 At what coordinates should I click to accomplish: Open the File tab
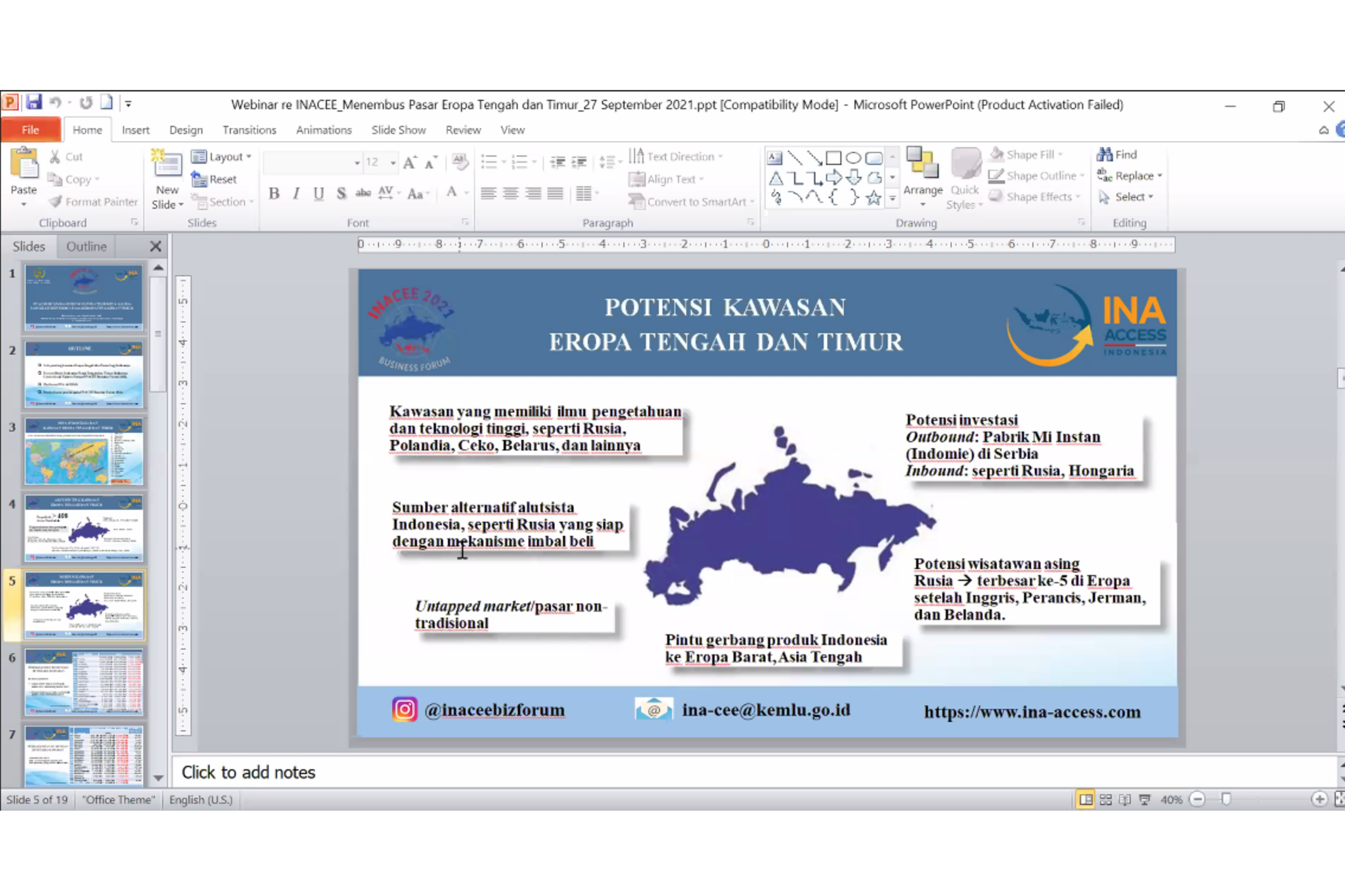pos(31,130)
